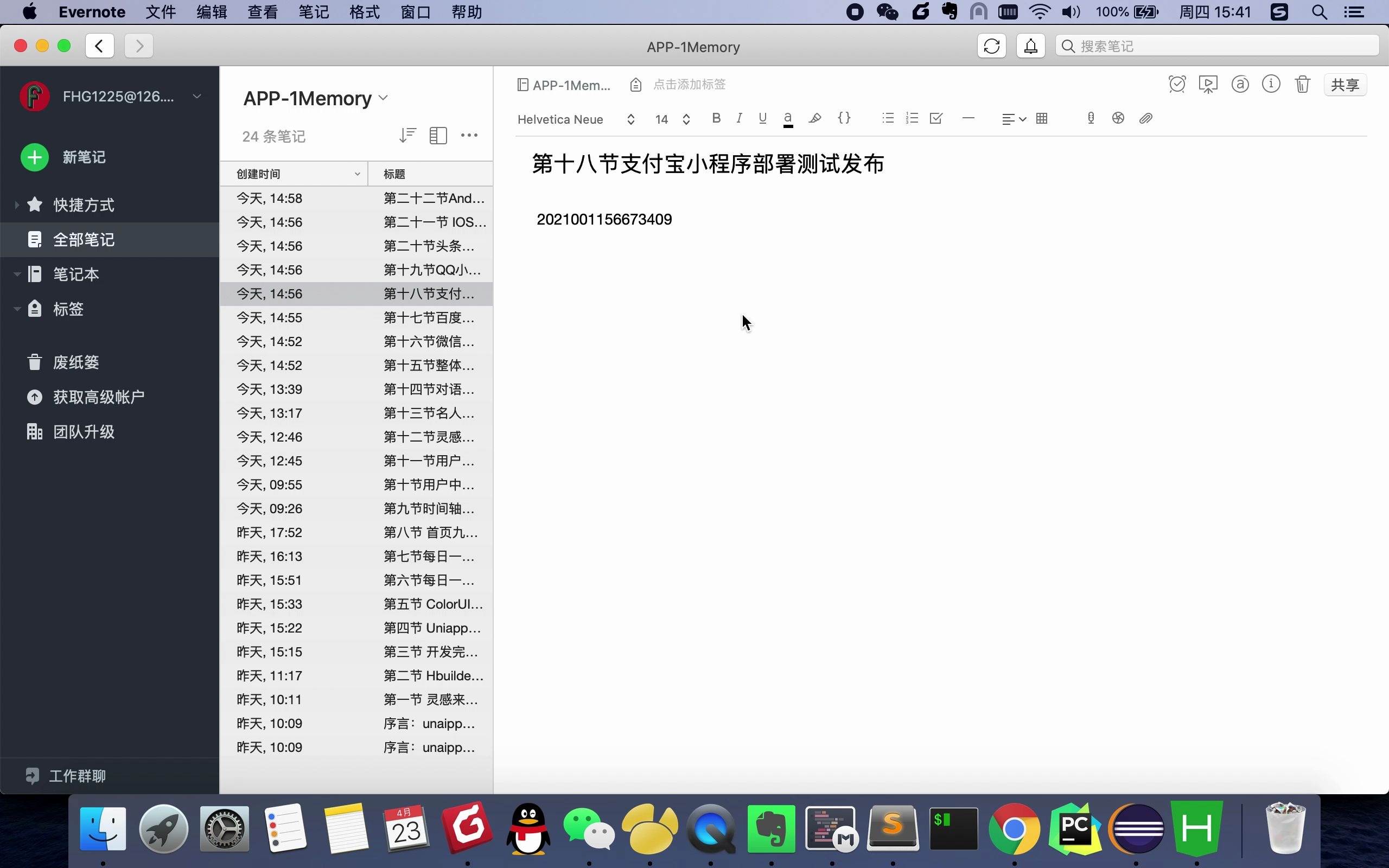
Task: Click the sync notes icon
Action: (991, 46)
